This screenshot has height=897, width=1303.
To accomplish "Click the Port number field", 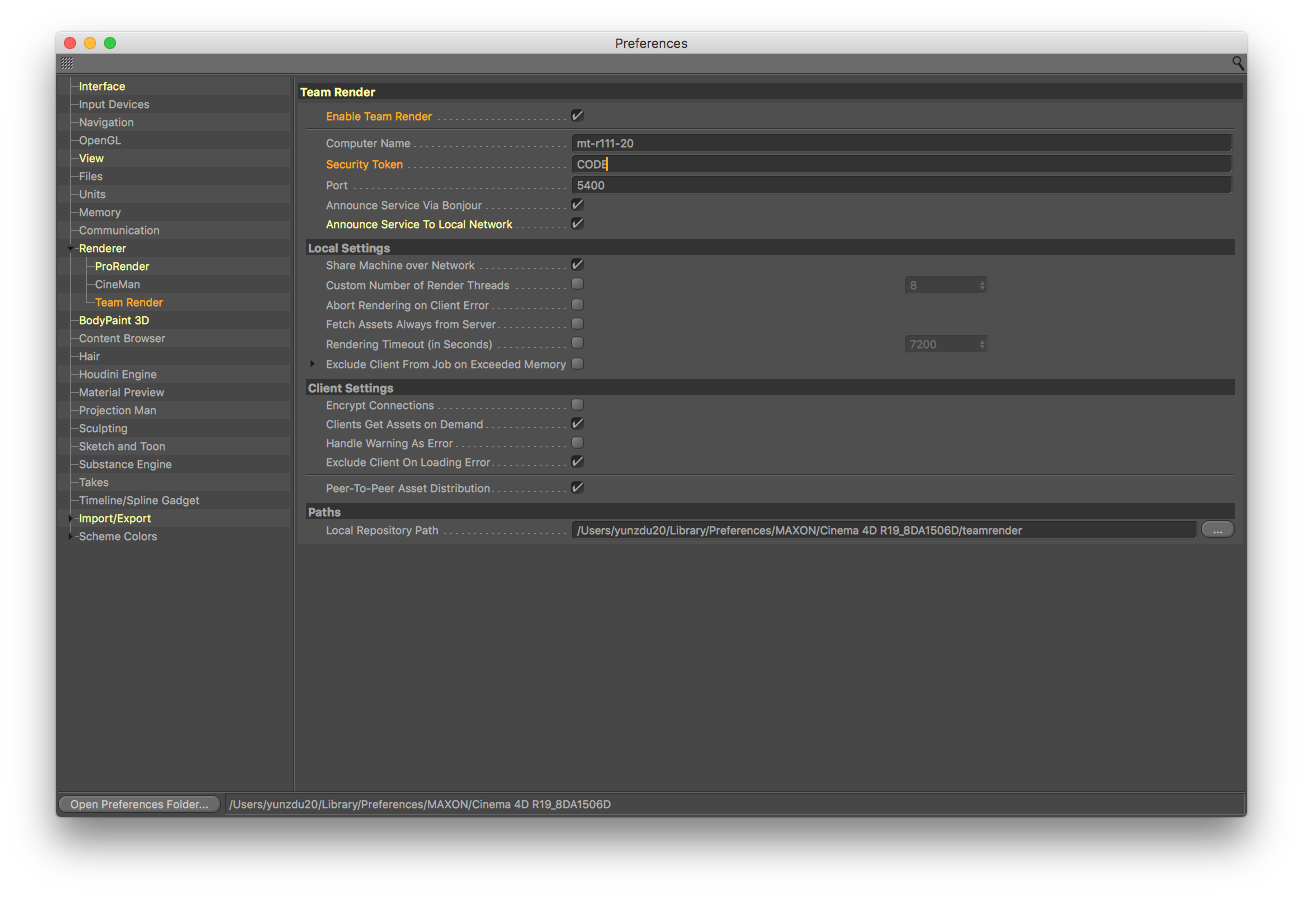I will click(x=901, y=185).
